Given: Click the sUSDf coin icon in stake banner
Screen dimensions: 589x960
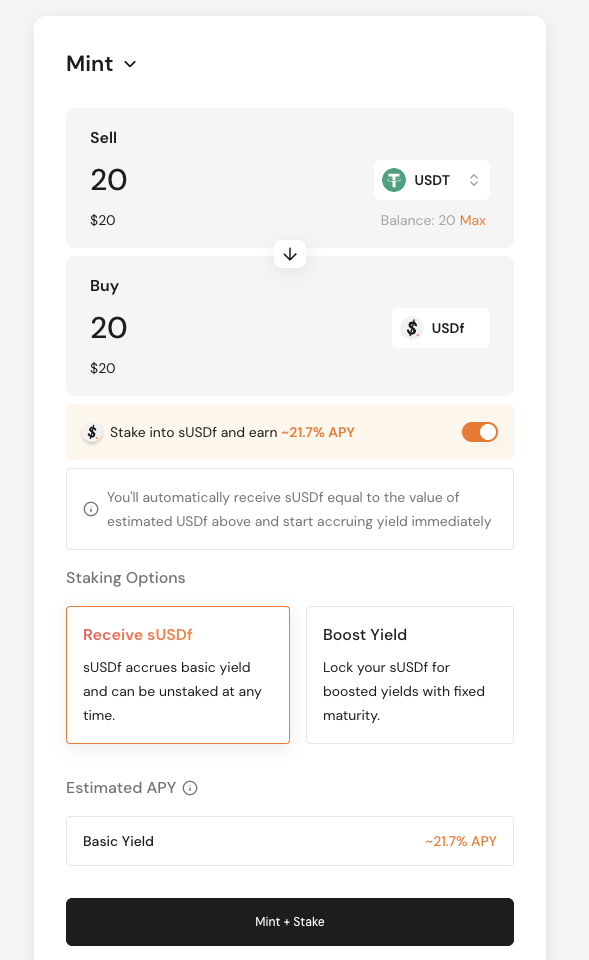Looking at the screenshot, I should click(92, 432).
